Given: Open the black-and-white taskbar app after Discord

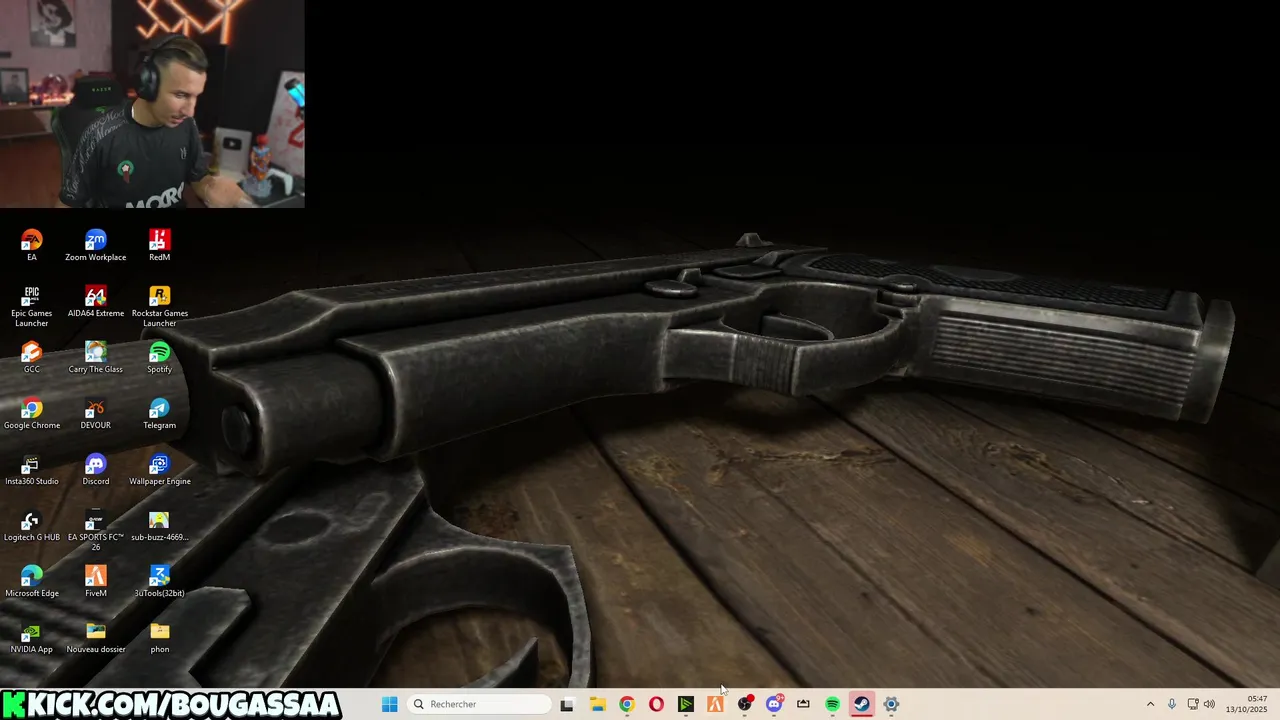Looking at the screenshot, I should 803,704.
